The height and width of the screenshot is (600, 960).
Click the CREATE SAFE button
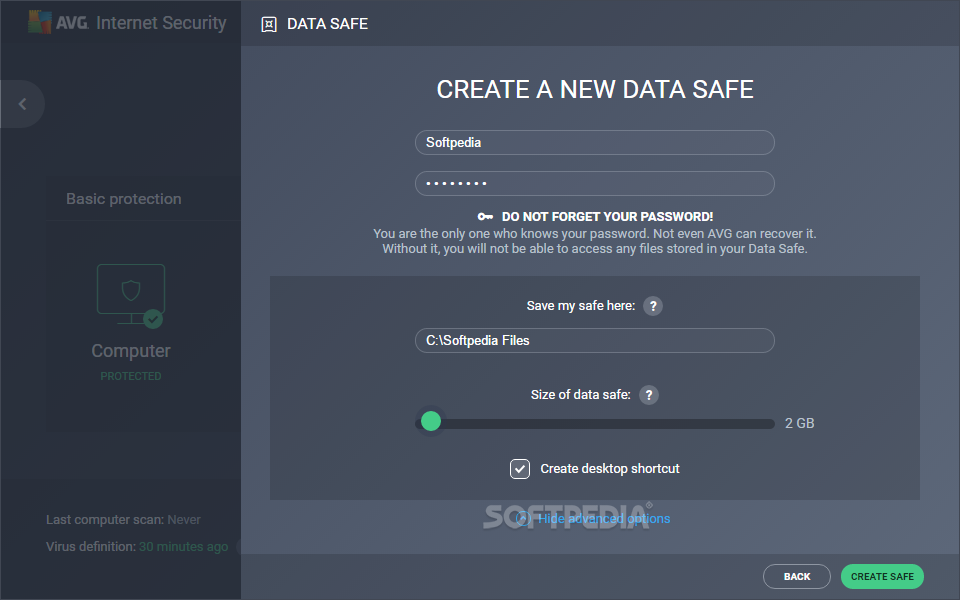[x=882, y=577]
